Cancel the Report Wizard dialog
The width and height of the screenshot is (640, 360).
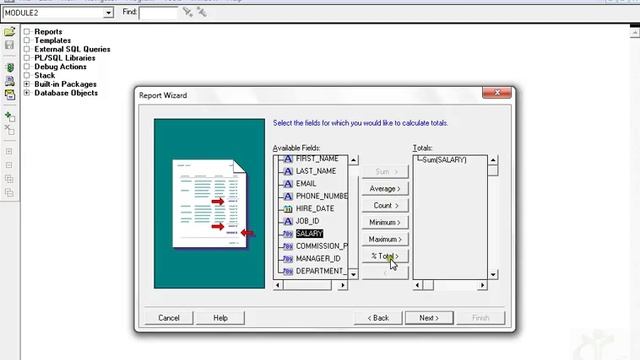click(169, 318)
